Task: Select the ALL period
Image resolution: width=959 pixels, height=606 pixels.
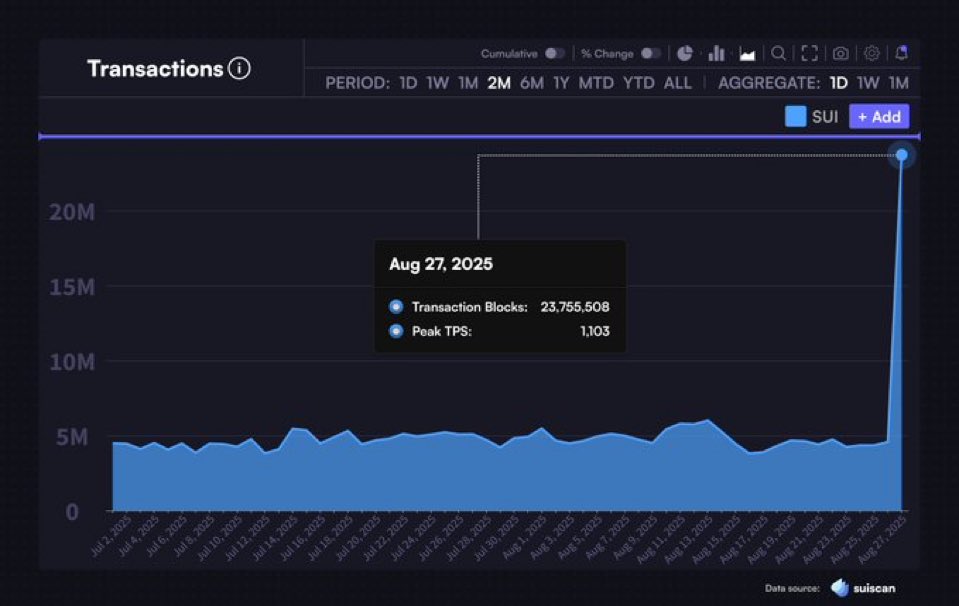Action: pos(678,83)
